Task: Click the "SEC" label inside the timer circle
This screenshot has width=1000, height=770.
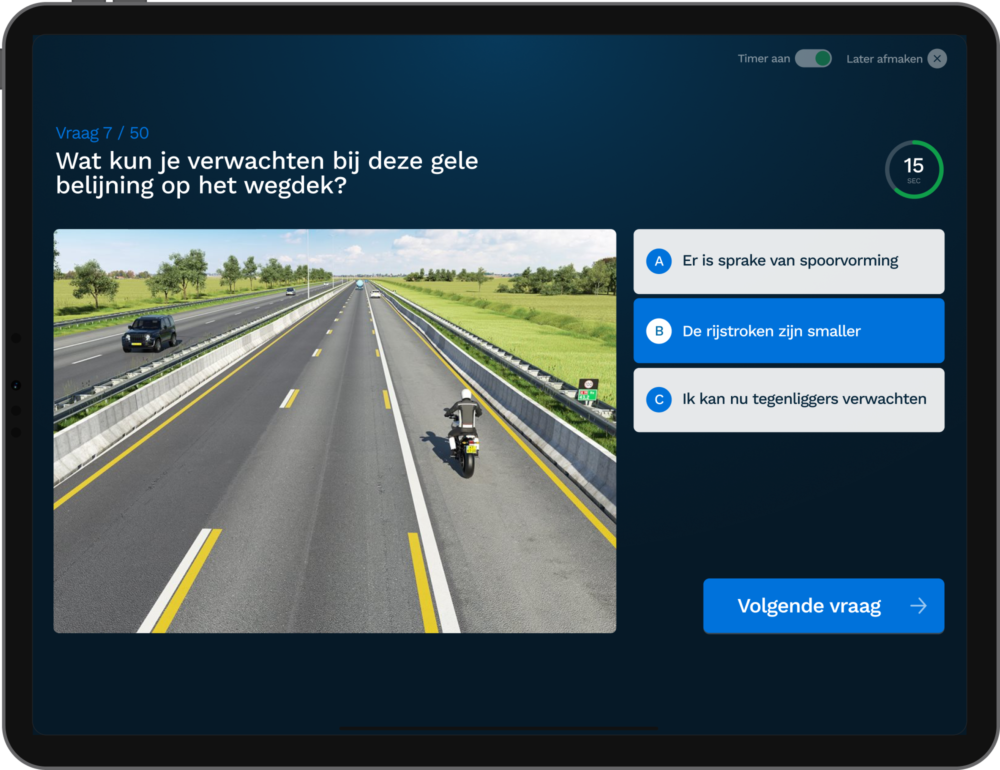Action: [914, 179]
